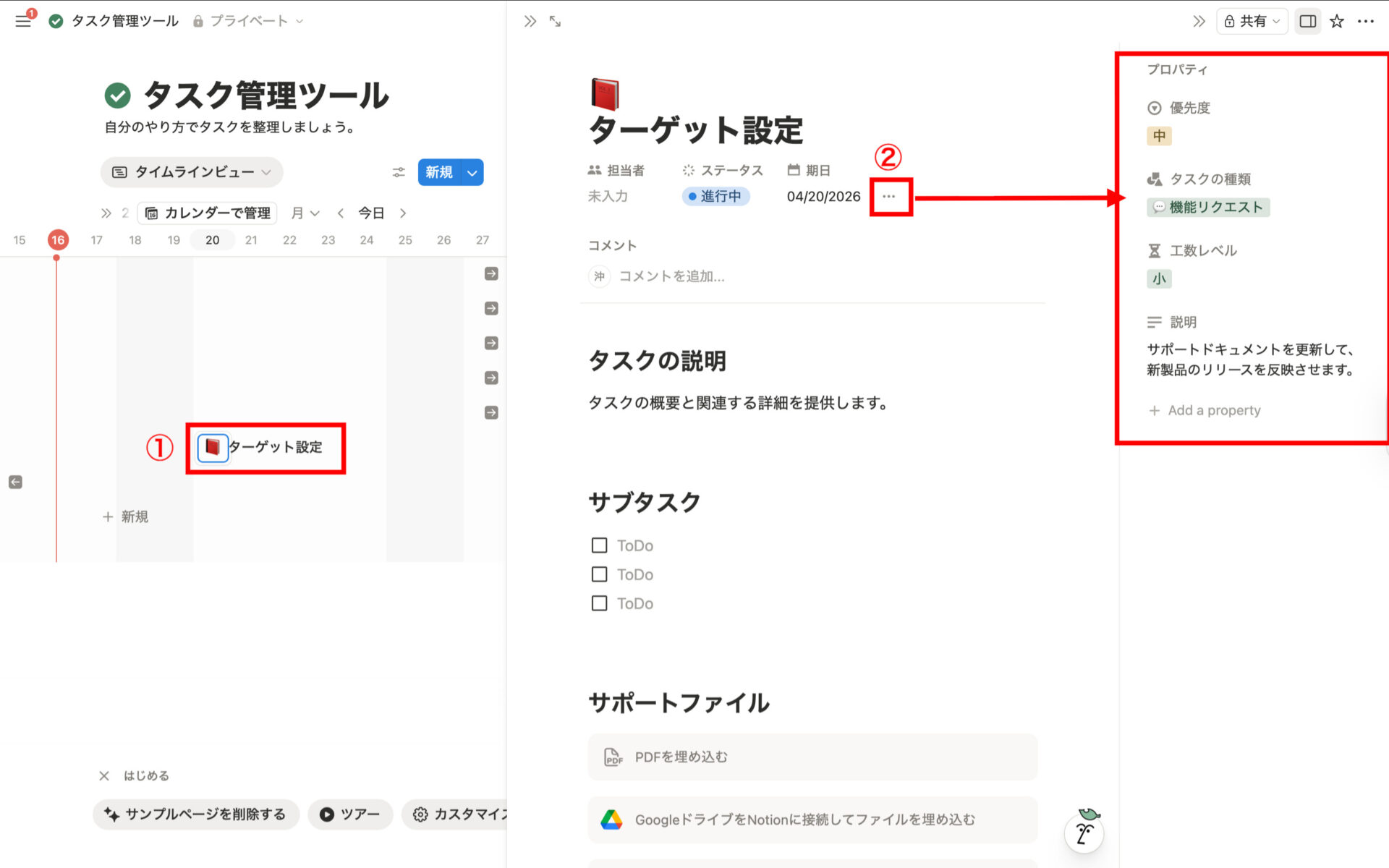1389x868 pixels.
Task: Show more properties with the ellipsis button
Action: point(889,196)
